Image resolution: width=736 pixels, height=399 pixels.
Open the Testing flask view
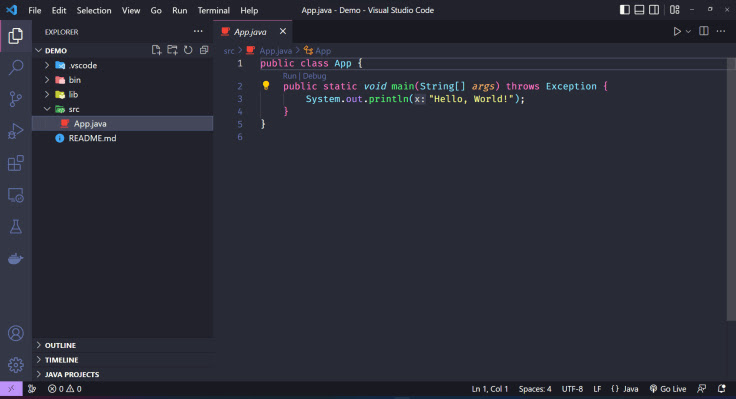(15, 227)
